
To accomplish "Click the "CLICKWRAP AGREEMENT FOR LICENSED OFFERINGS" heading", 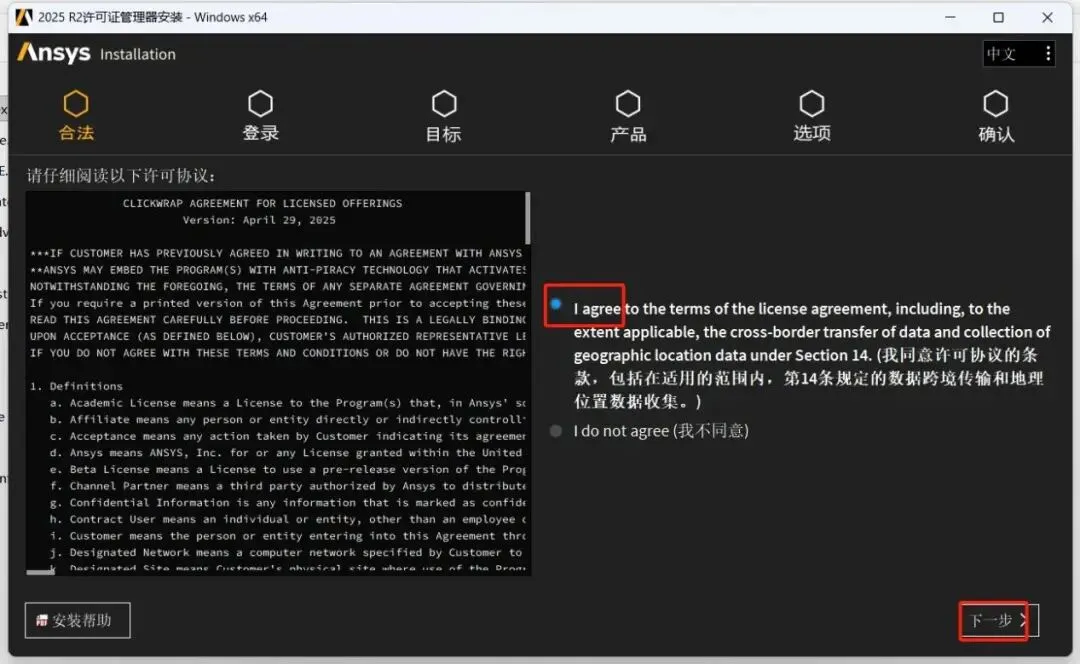I will 262,203.
